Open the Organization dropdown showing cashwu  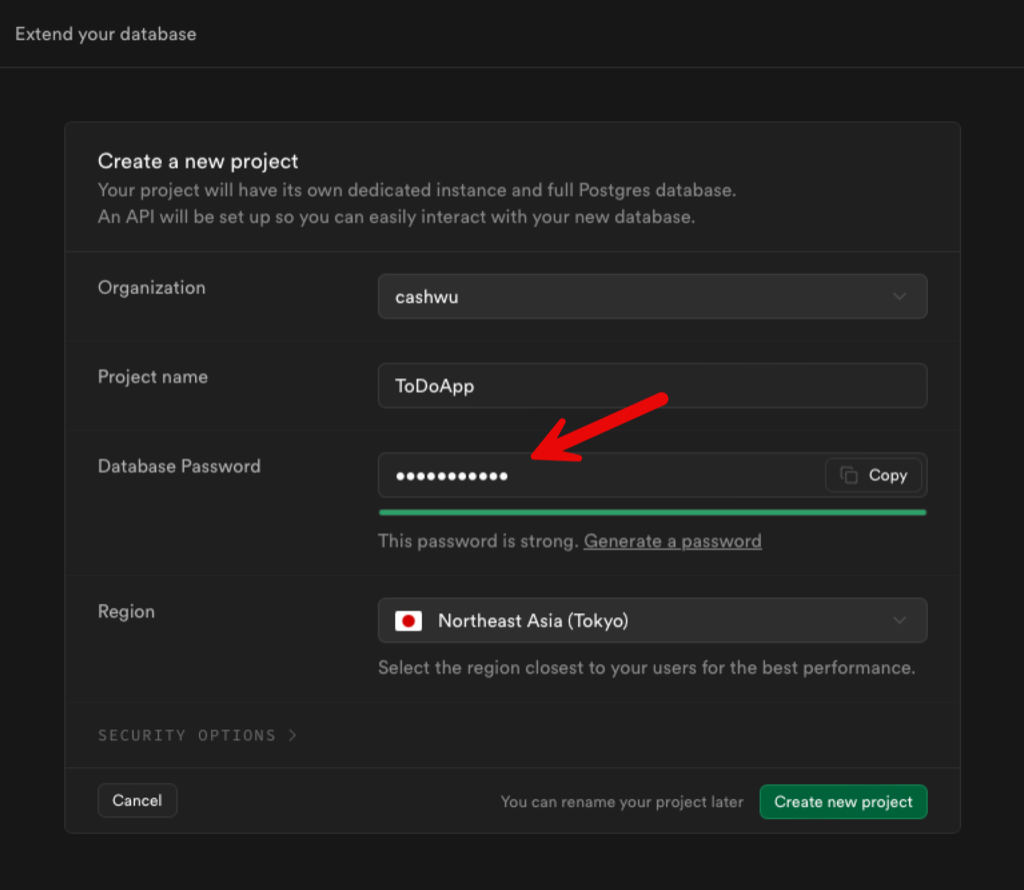652,297
